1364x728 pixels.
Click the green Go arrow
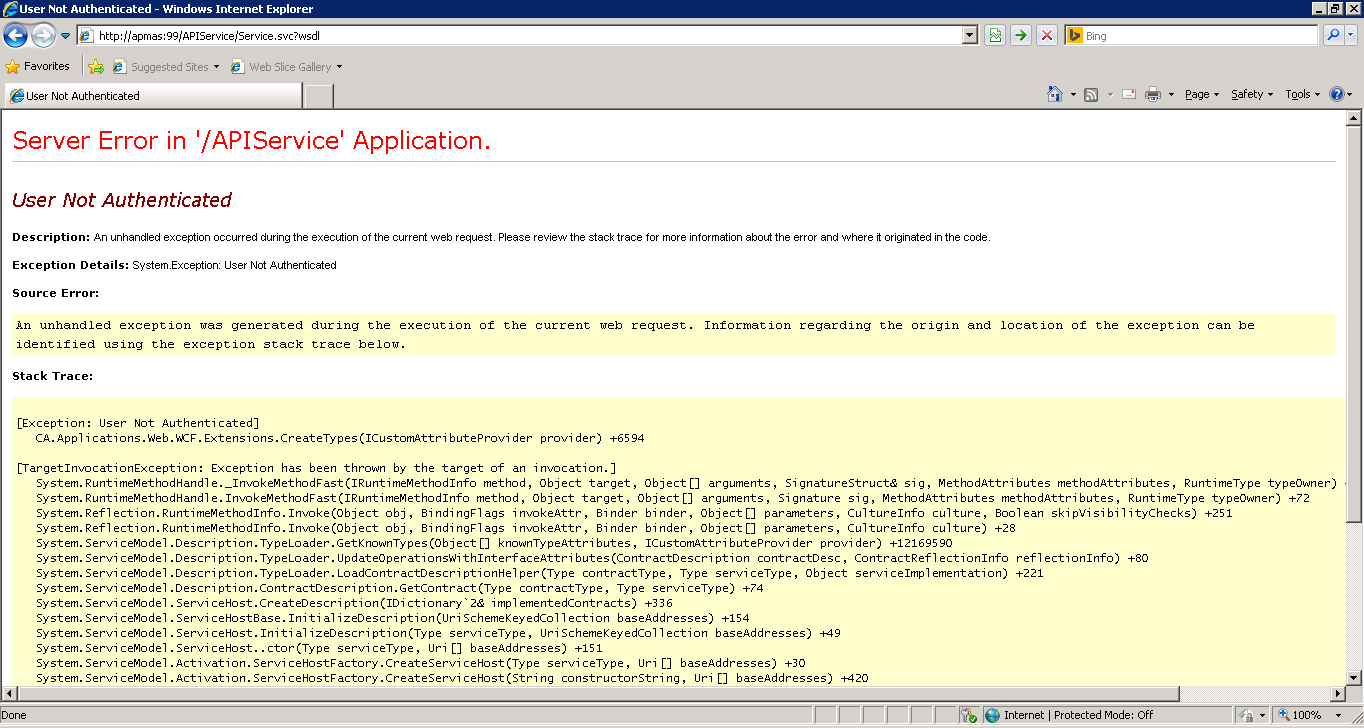click(x=1019, y=35)
